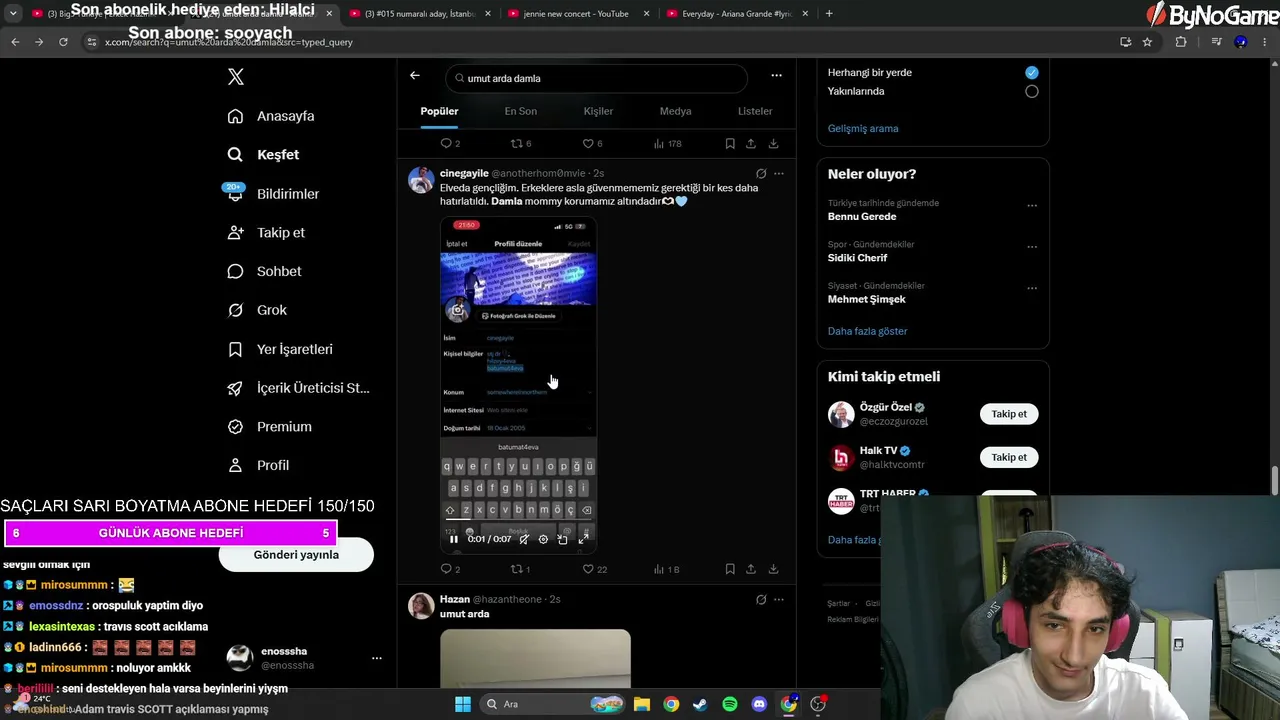Image resolution: width=1280 pixels, height=720 pixels.
Task: Share cinegayile's post
Action: [x=751, y=569]
